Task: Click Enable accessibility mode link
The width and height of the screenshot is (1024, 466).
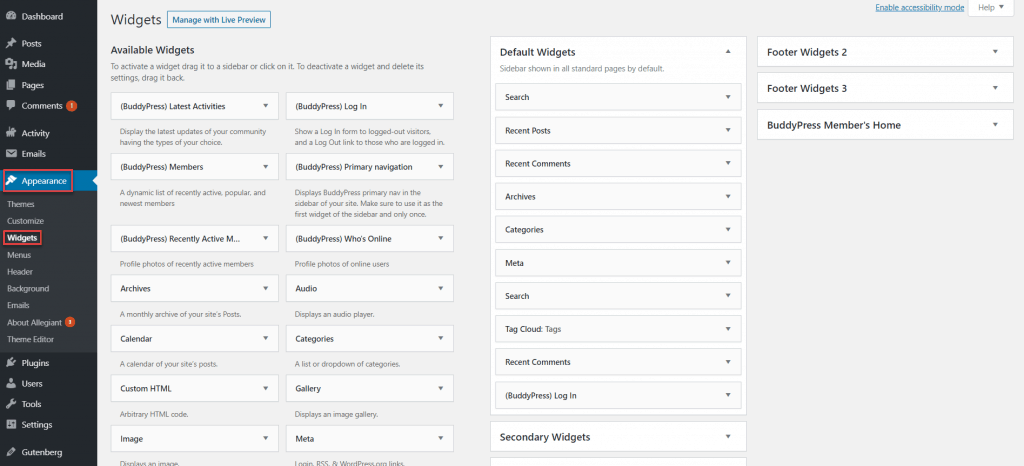Action: click(919, 7)
